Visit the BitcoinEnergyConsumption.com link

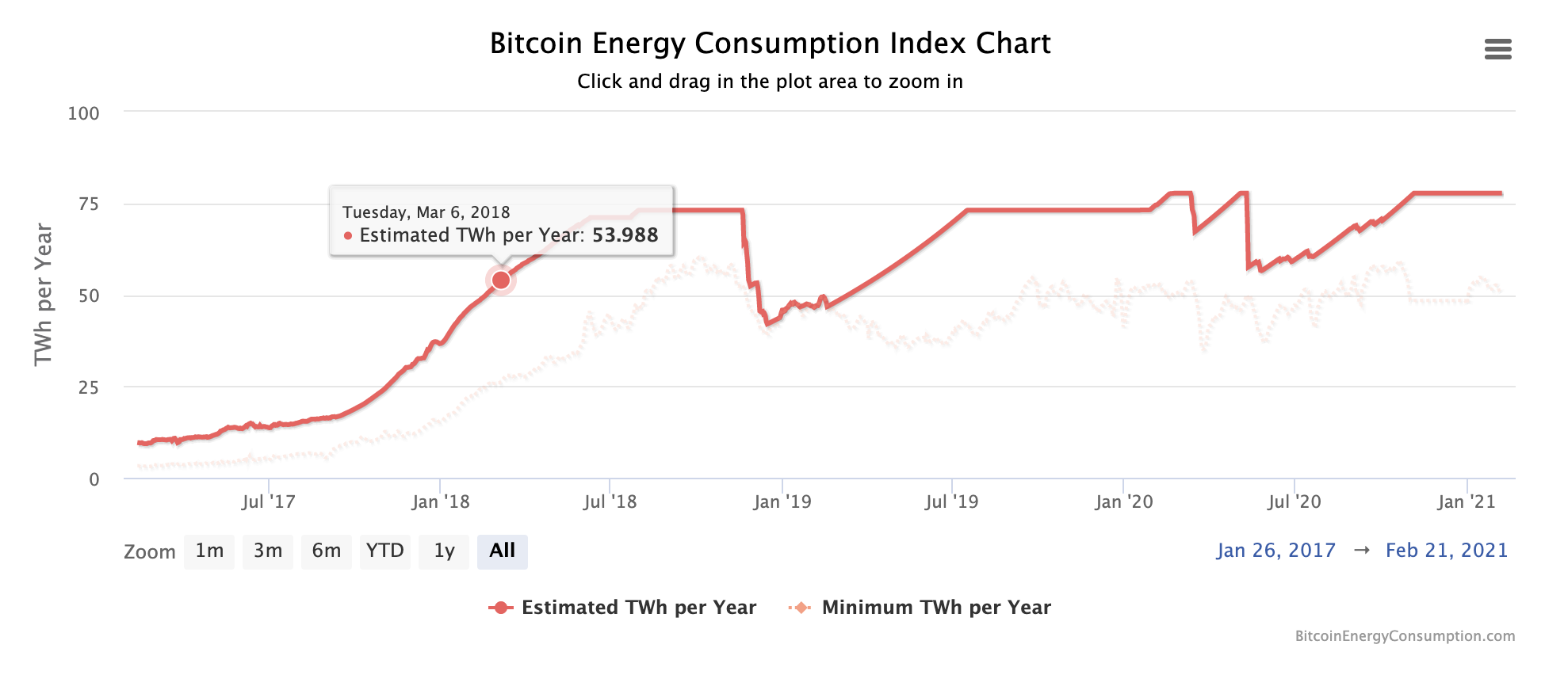tap(1404, 634)
